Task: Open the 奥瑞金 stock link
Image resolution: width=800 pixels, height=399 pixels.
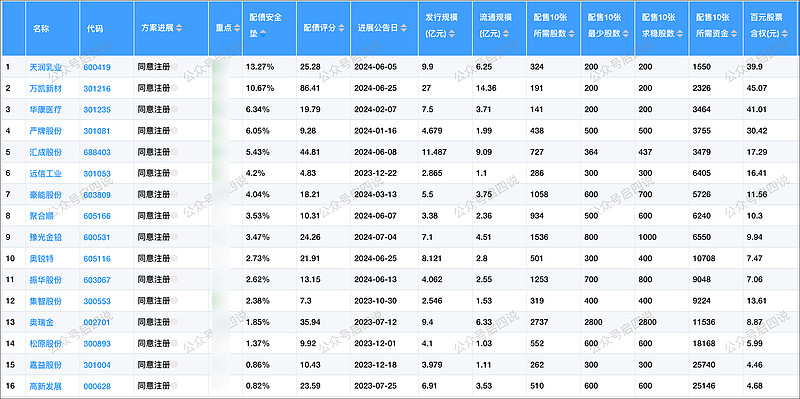Action: (x=42, y=322)
